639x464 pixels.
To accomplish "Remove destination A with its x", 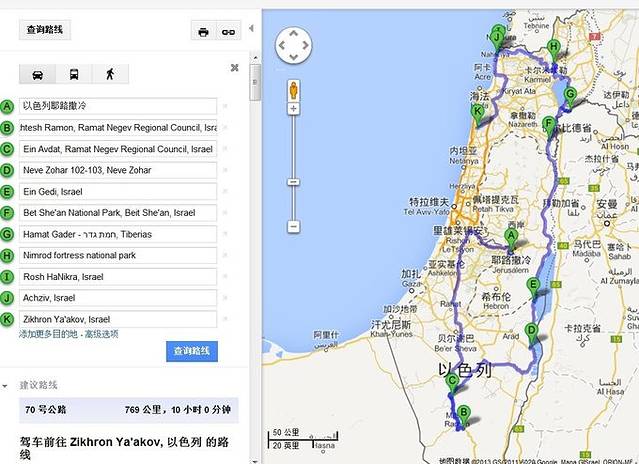I will pos(225,106).
